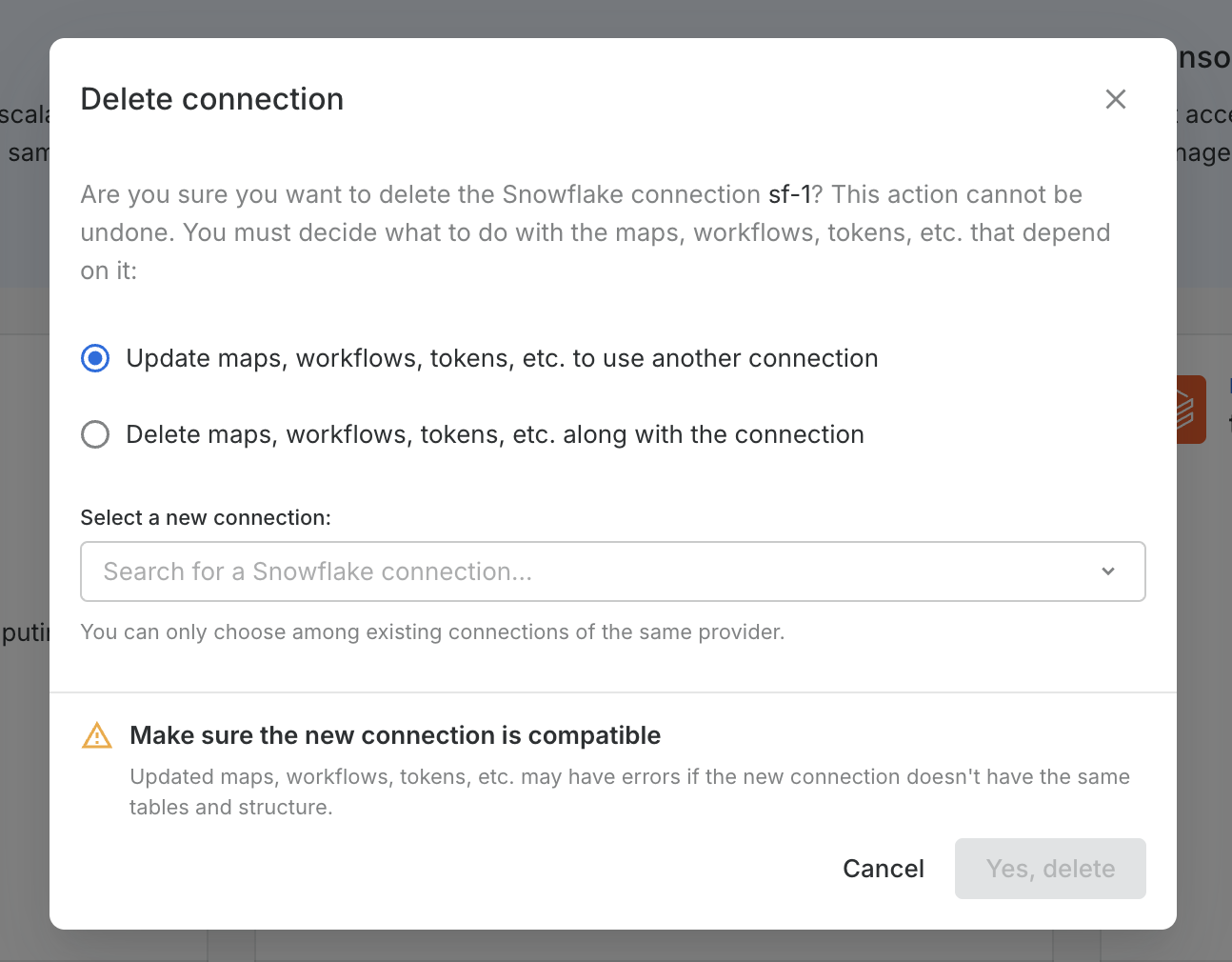Click the 'This action cannot be undone' paragraph
Screen dimensions: 1232x962
[x=595, y=232]
